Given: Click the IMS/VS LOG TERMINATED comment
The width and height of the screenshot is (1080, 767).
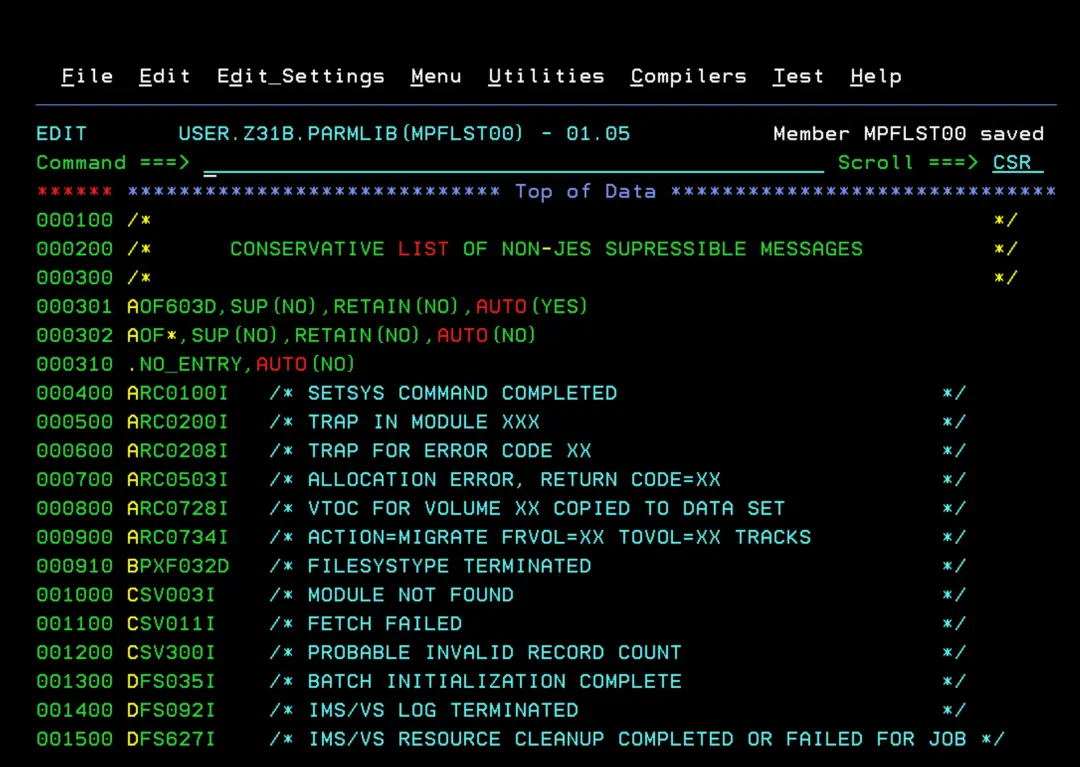Looking at the screenshot, I should (443, 711).
